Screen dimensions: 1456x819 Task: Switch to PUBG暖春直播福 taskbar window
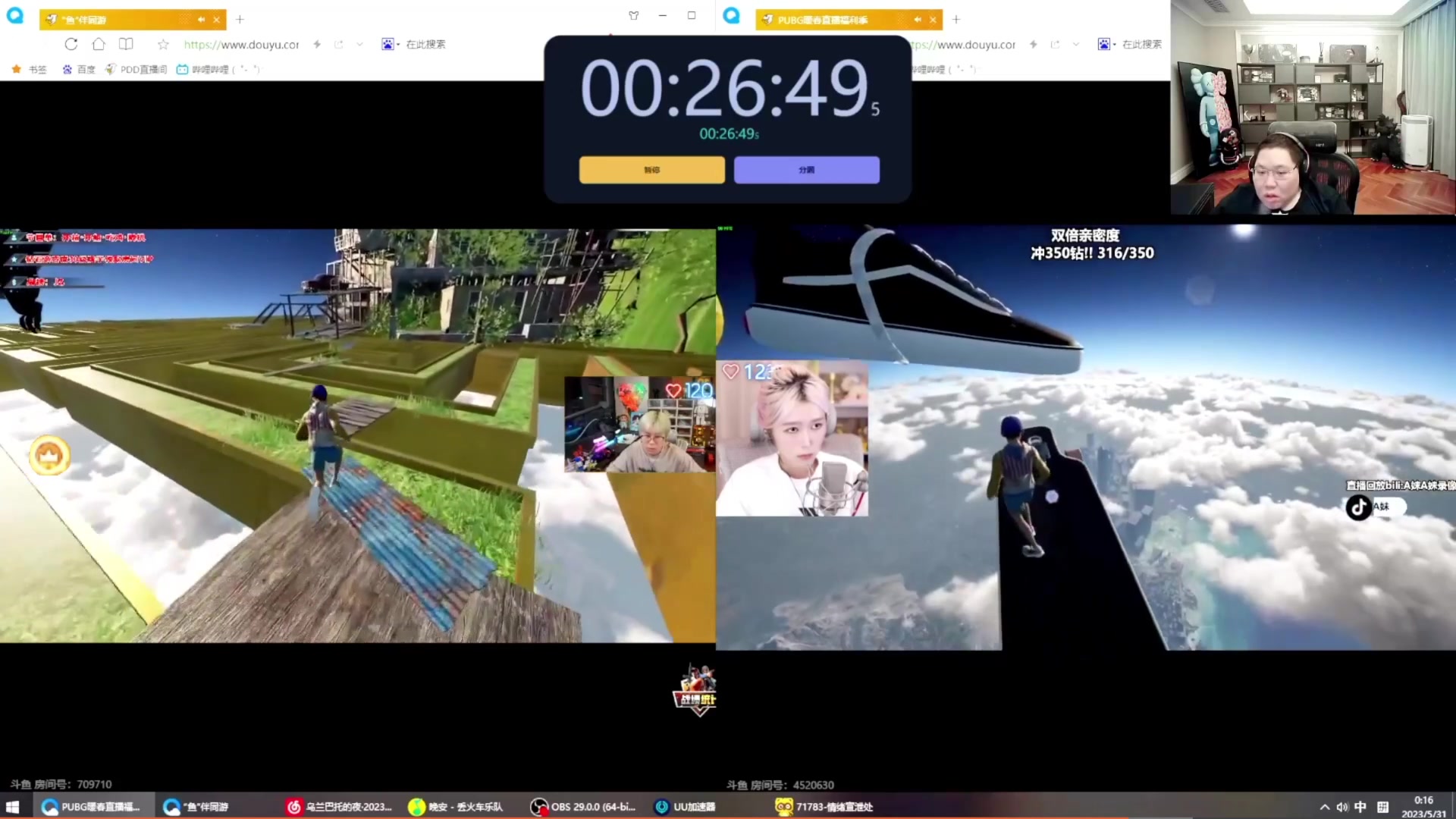pos(93,807)
